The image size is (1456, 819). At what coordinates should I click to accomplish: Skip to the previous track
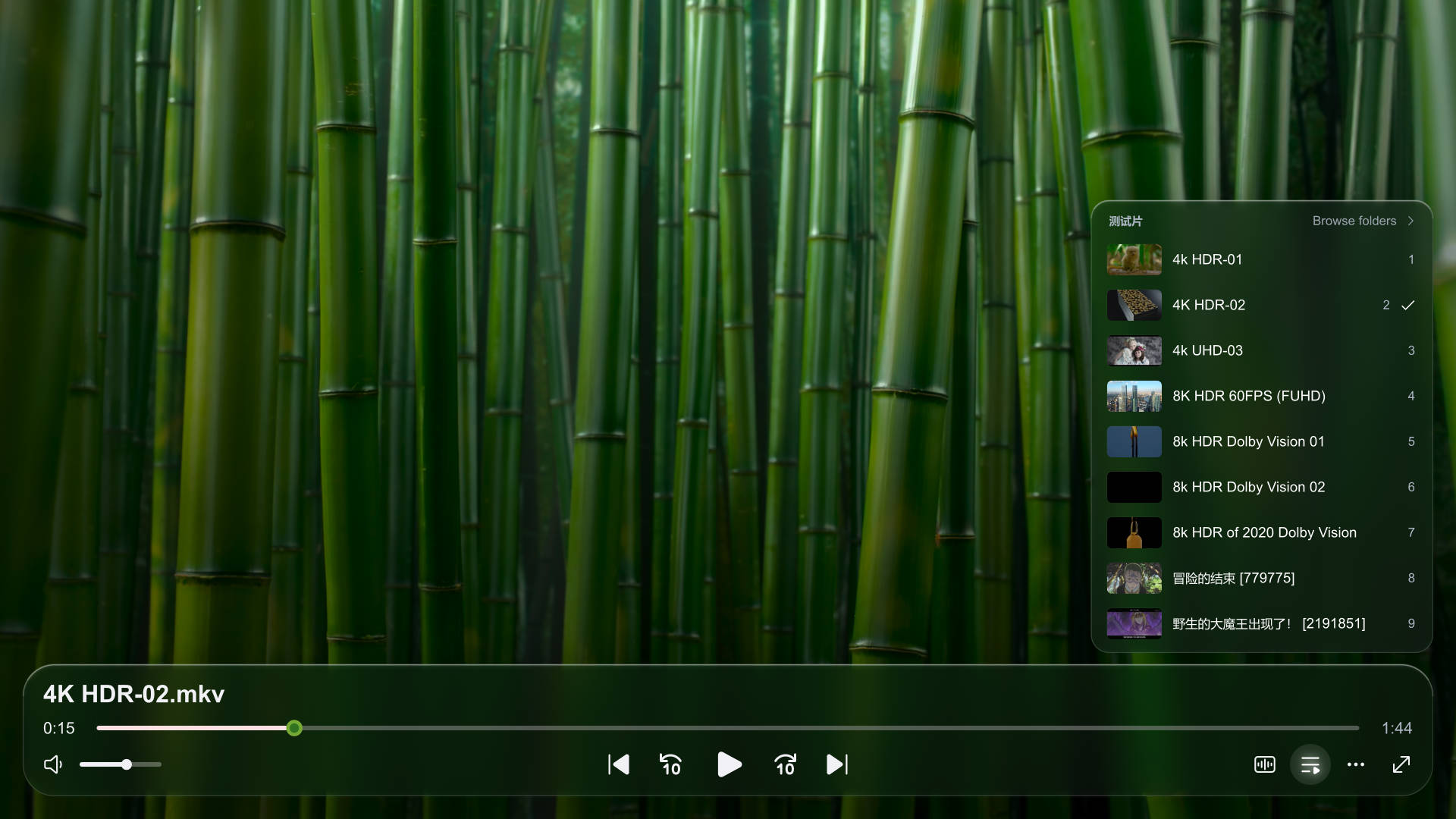point(618,764)
